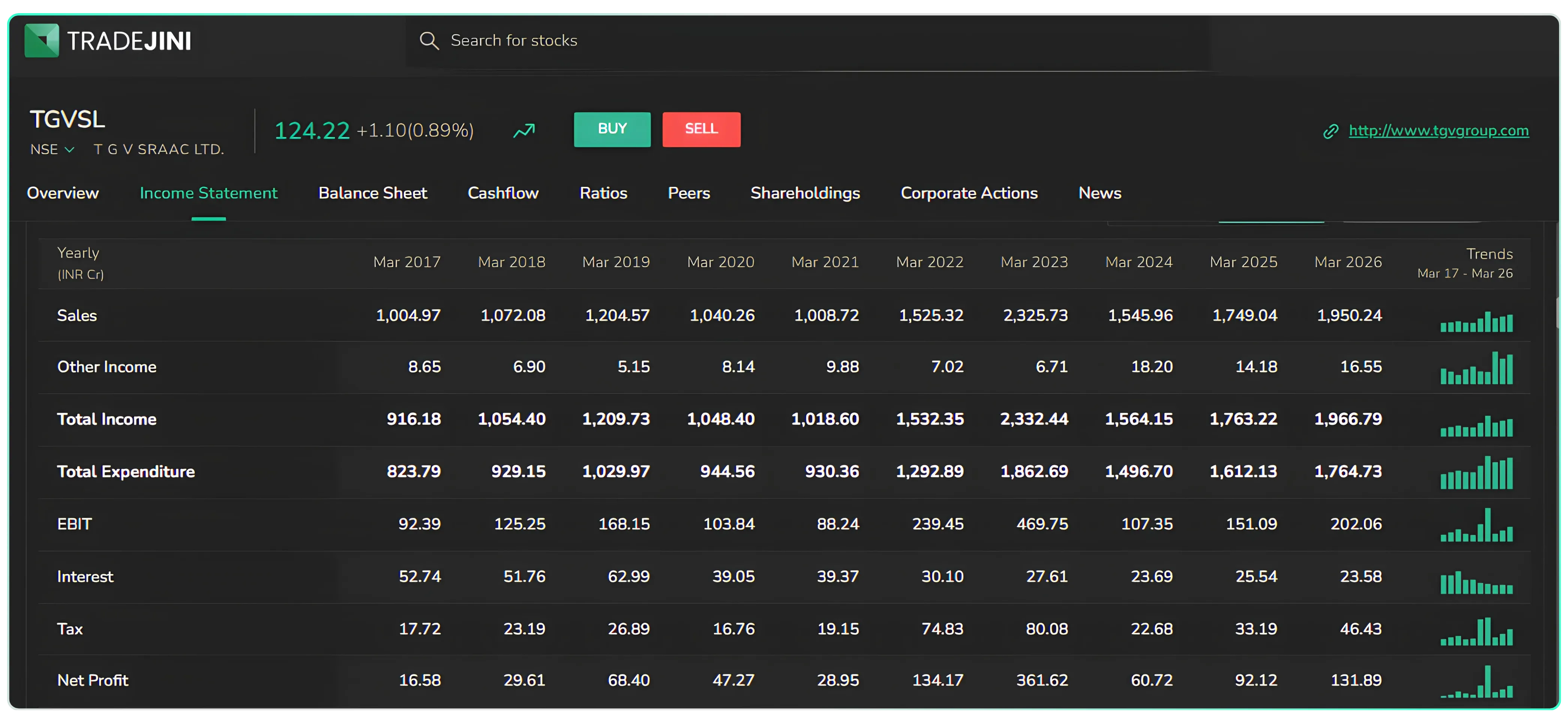Click the stock price 124.22
Viewport: 1568px width, 722px height.
click(x=312, y=130)
